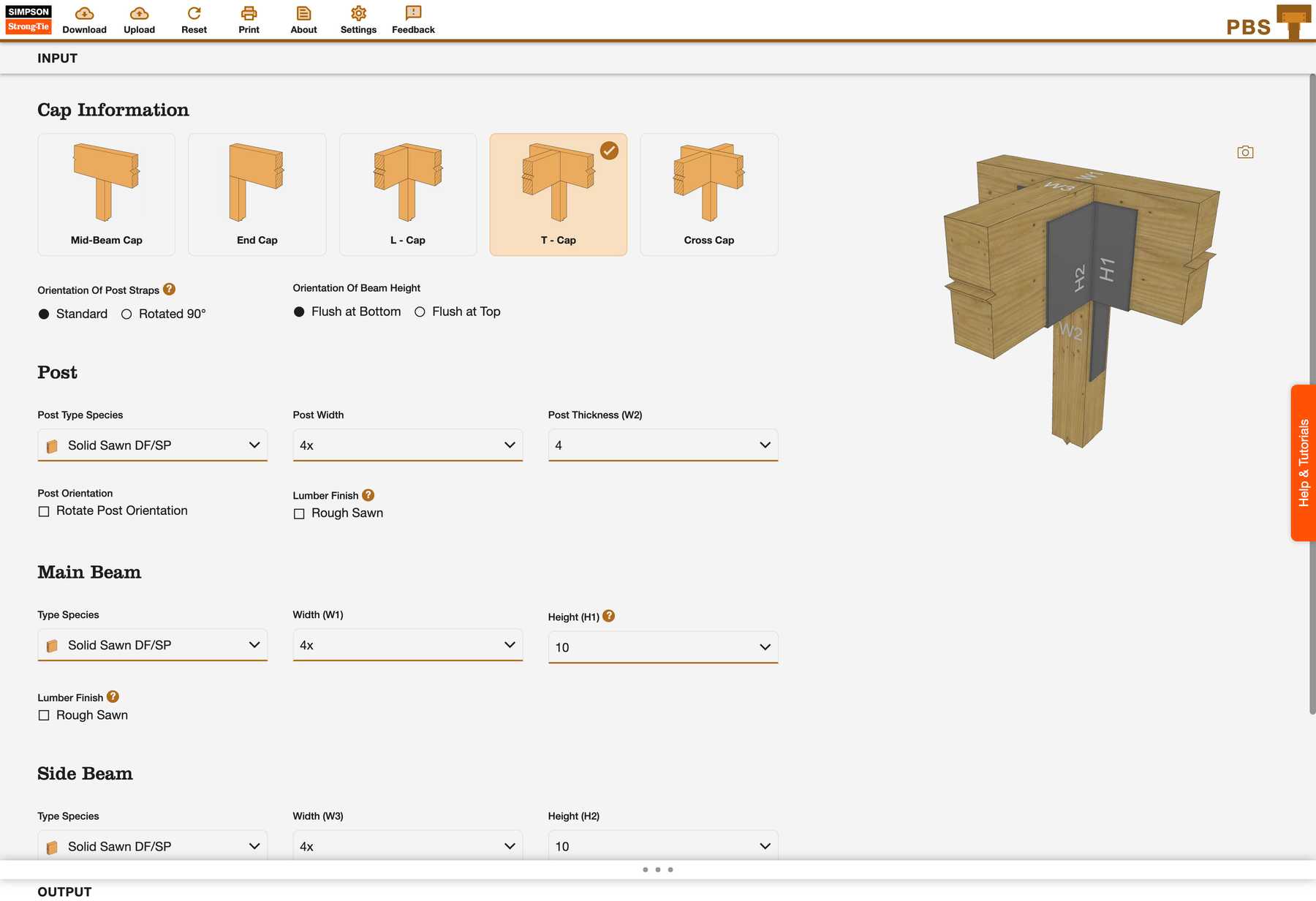This screenshot has height=901, width=1316.
Task: Choose the Cross Cap option card
Action: pos(708,195)
